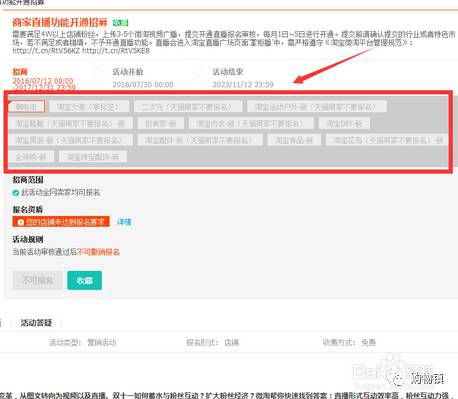Image resolution: width=458 pixels, height=399 pixels.
Task: Click the 活动开始 timeline step
Action: point(128,72)
